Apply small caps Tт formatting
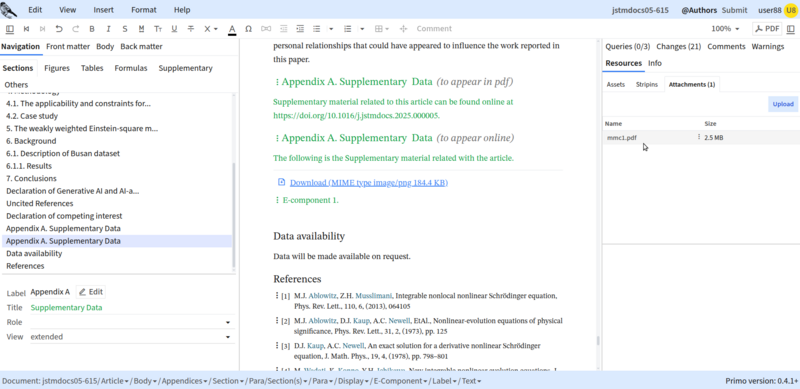 point(158,29)
